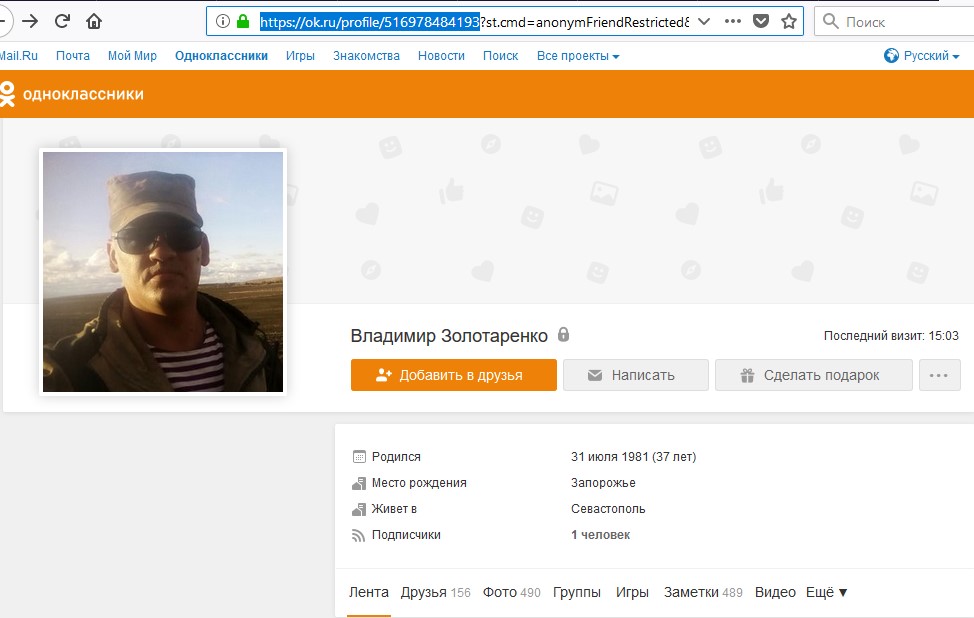Click the Написать message button

click(x=635, y=375)
